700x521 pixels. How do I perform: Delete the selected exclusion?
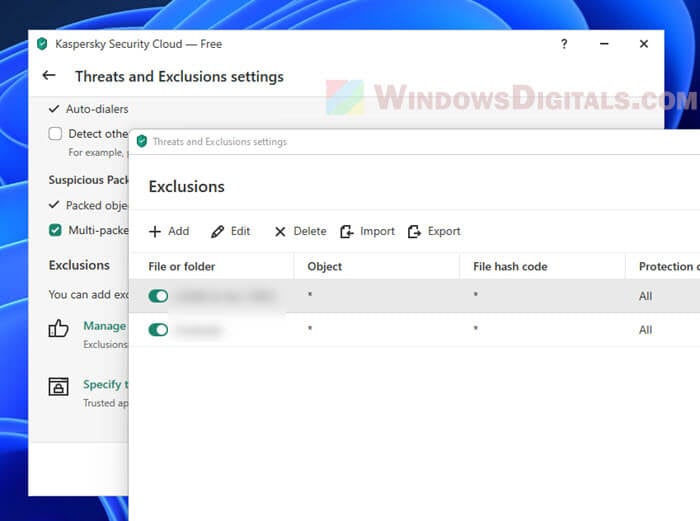300,231
